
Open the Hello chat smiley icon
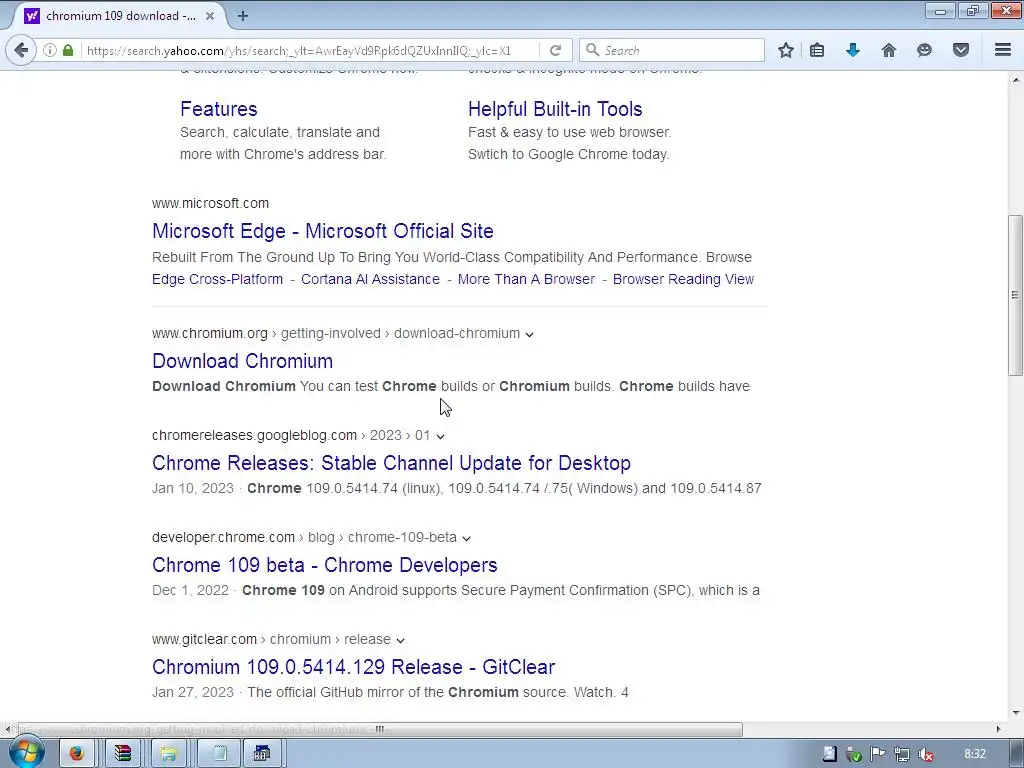924,50
